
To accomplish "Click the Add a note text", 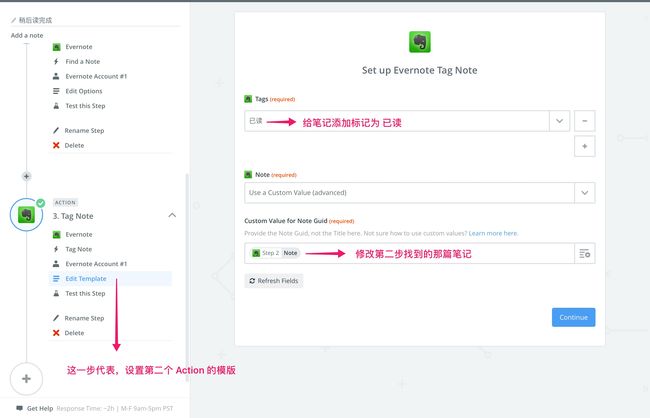I will [27, 35].
